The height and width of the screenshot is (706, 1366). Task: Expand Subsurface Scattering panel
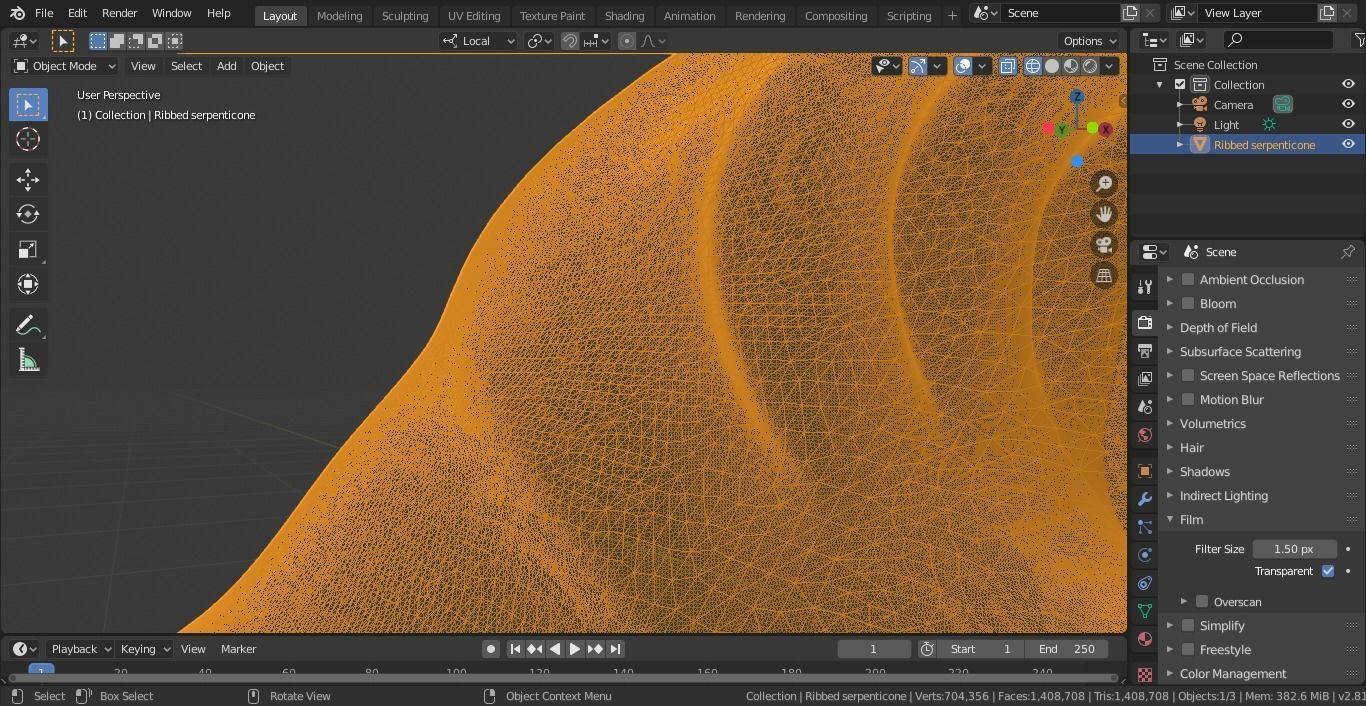1170,351
